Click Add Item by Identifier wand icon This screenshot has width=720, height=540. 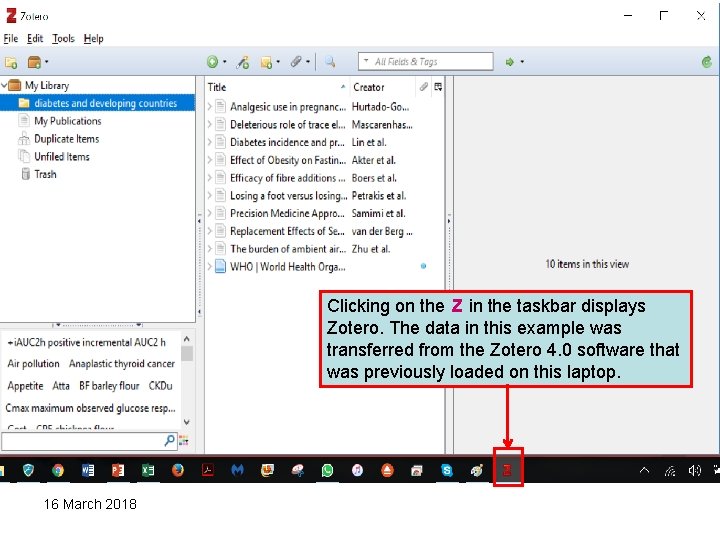point(243,62)
